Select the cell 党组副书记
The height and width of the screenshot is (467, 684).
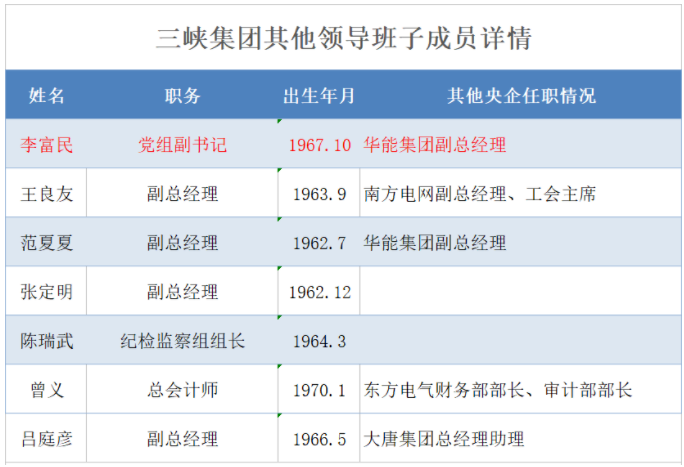(x=182, y=145)
